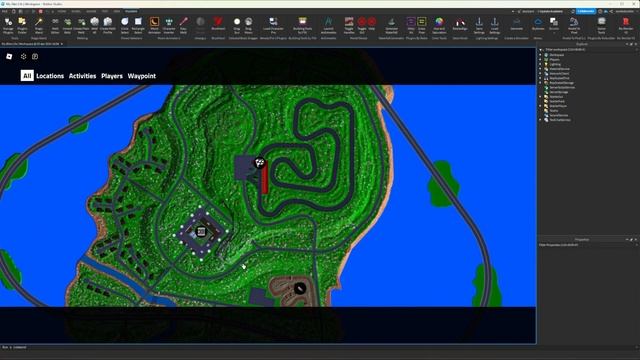Expand ReplicatedStorage in the Explorer
640x360 pixels.
[x=540, y=83]
